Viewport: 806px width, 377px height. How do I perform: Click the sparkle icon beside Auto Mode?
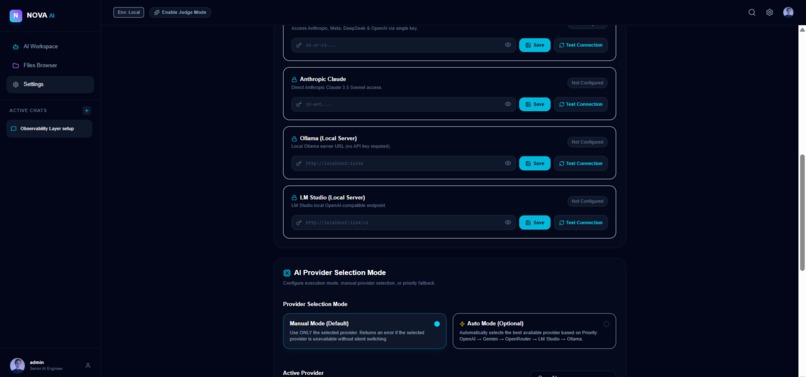pos(462,324)
